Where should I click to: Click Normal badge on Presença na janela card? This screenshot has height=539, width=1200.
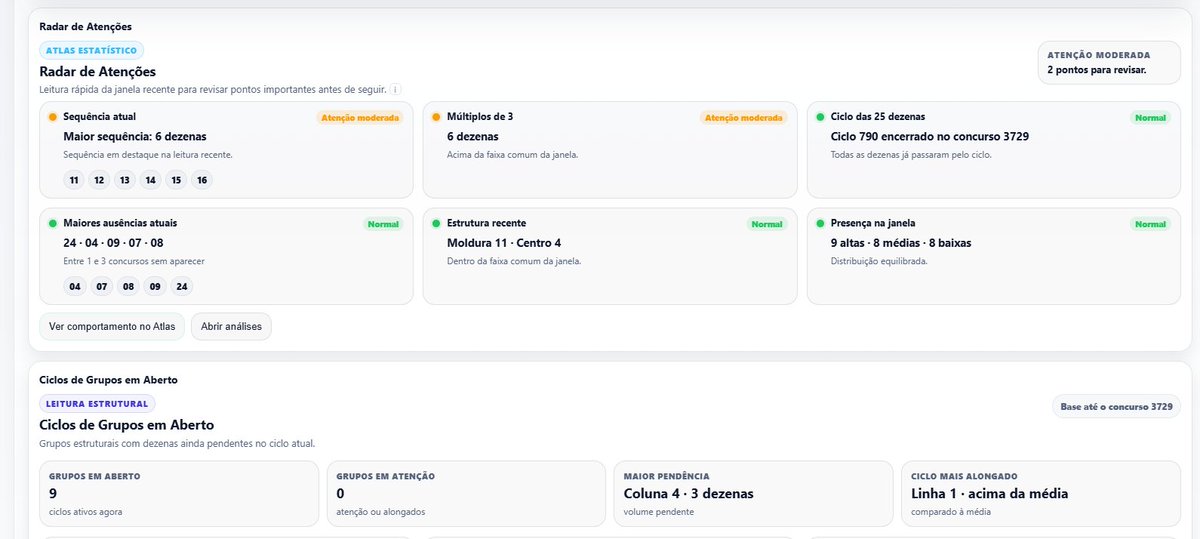[x=1150, y=224]
